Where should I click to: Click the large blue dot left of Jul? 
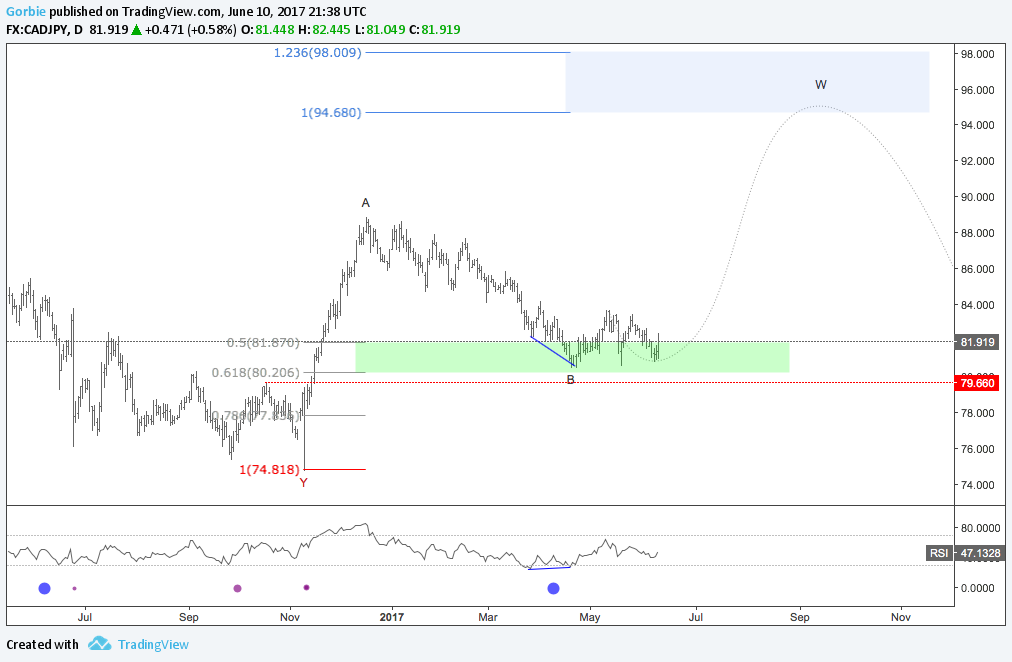pyautogui.click(x=45, y=588)
